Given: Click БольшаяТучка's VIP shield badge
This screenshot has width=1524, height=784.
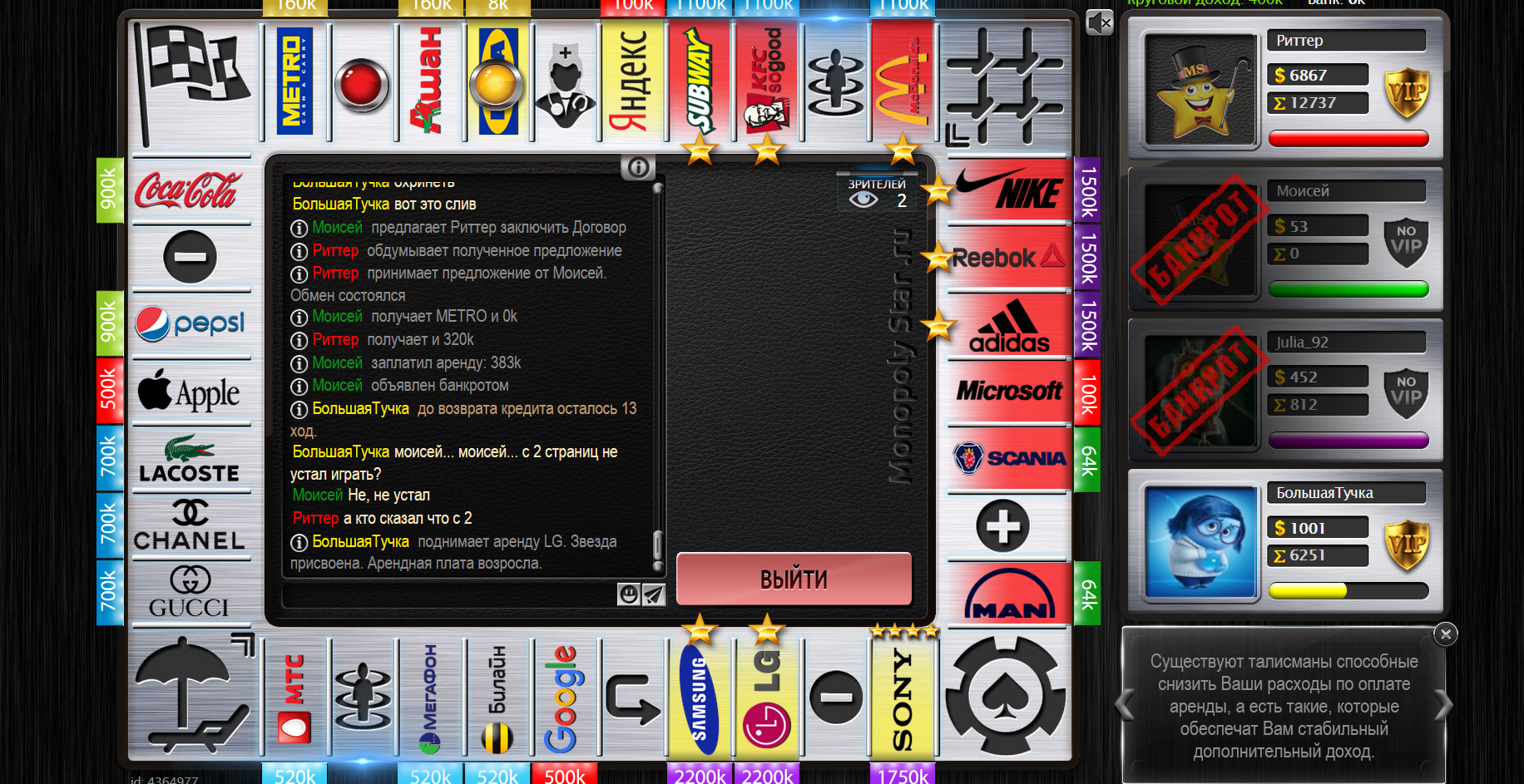Looking at the screenshot, I should pos(1407,545).
